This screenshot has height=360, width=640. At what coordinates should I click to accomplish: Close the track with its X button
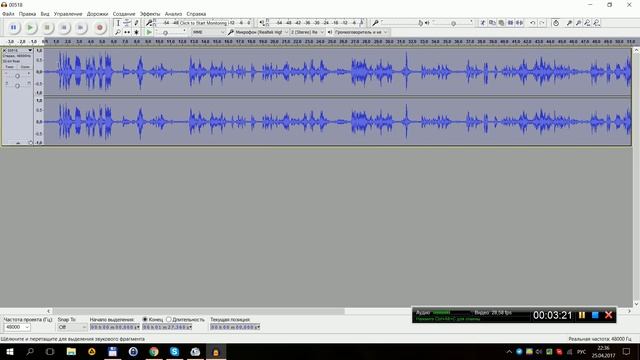point(4,50)
